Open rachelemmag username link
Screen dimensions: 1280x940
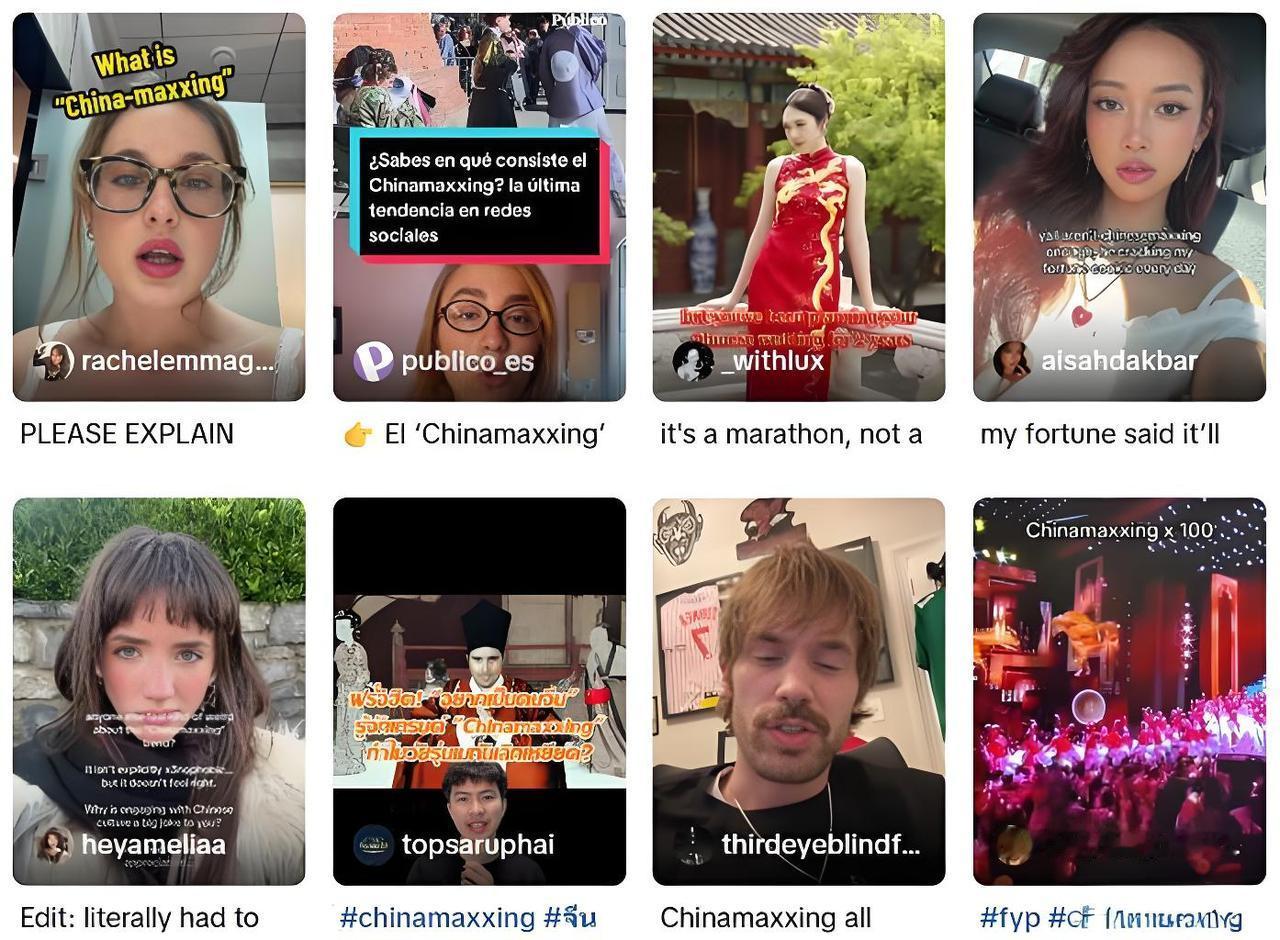(177, 361)
